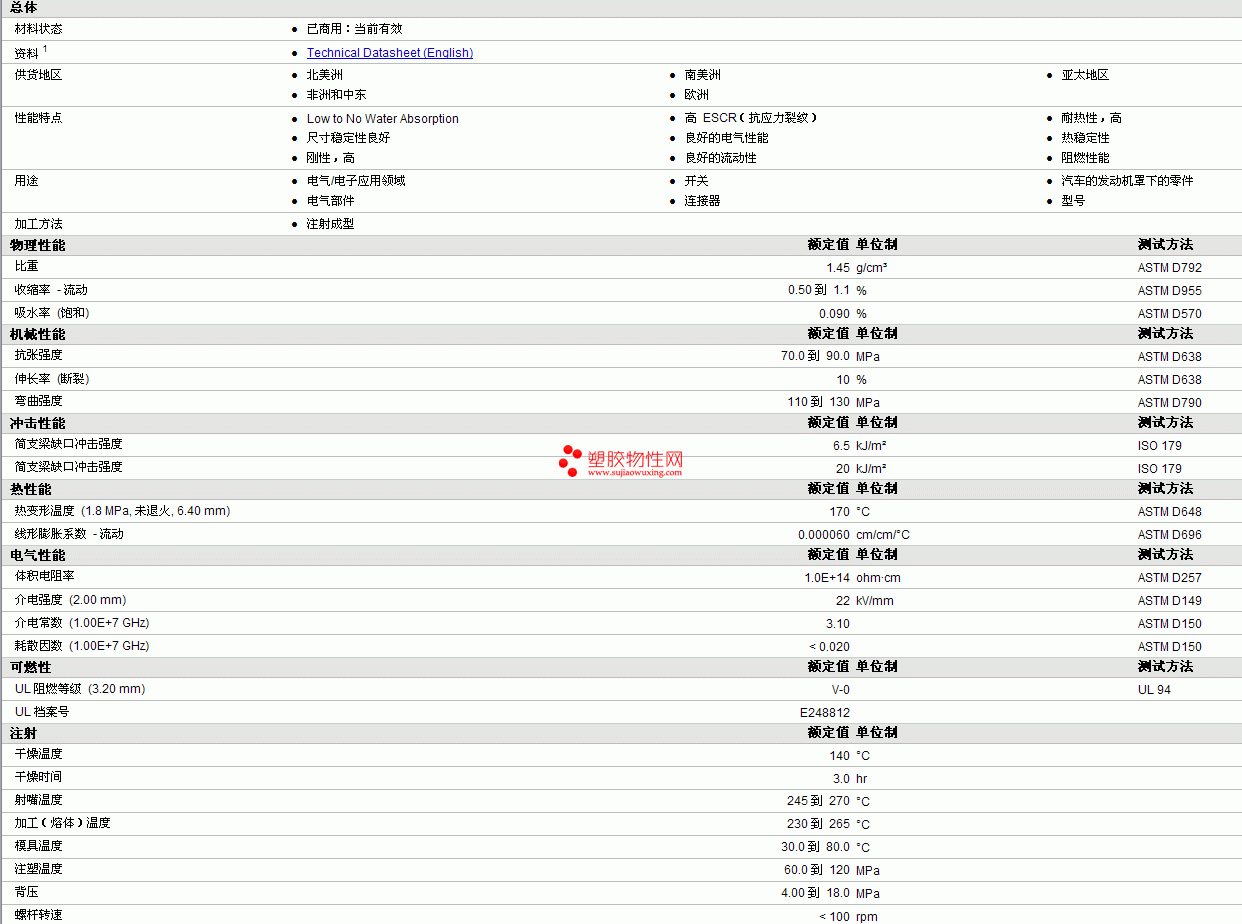Click the ASTM D149 test method
Viewport: 1242px width, 924px height.
[1170, 601]
